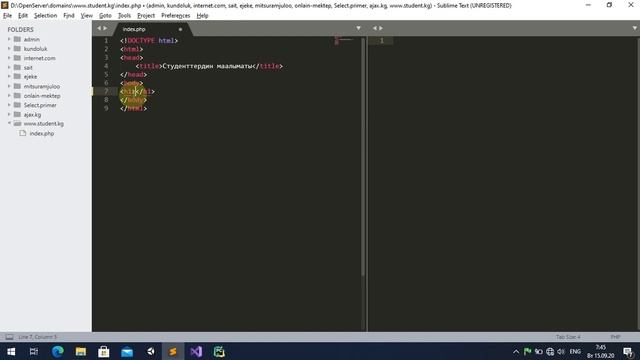Expand the sait folder arrow
640x360 pixels.
[9, 67]
